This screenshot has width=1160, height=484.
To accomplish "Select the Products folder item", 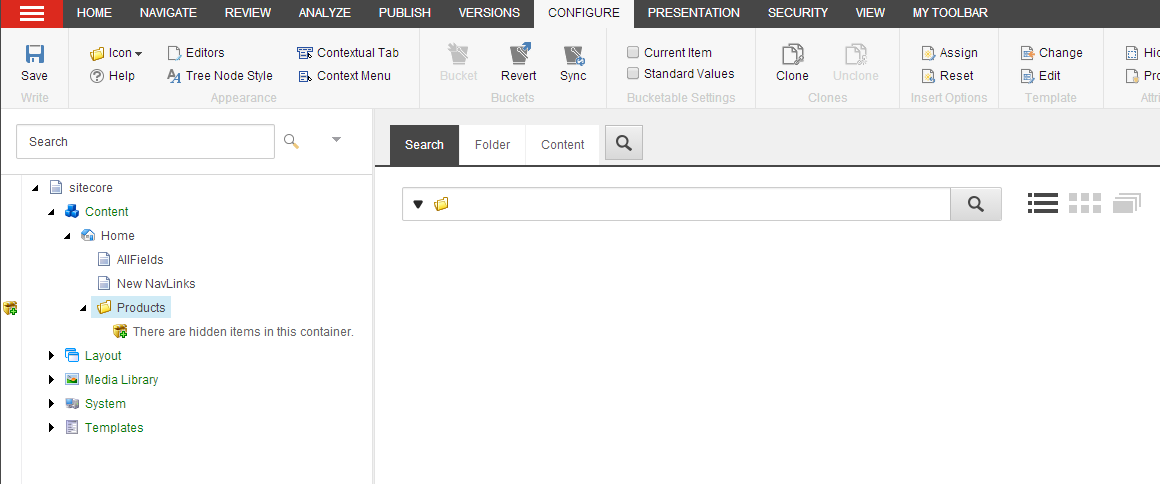I will click(132, 307).
